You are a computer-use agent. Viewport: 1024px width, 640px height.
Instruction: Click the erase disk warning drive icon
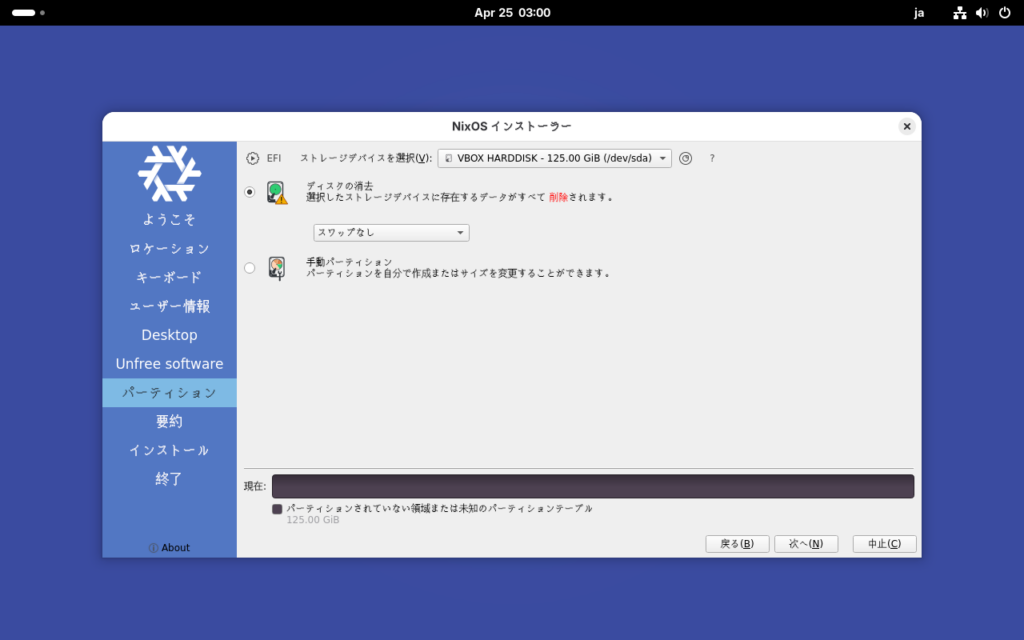click(277, 193)
